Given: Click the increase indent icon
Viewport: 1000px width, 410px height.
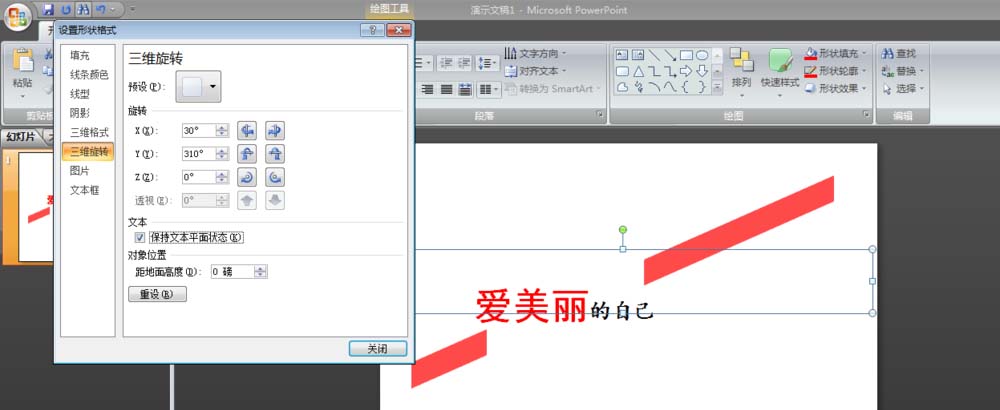Looking at the screenshot, I should pos(464,62).
